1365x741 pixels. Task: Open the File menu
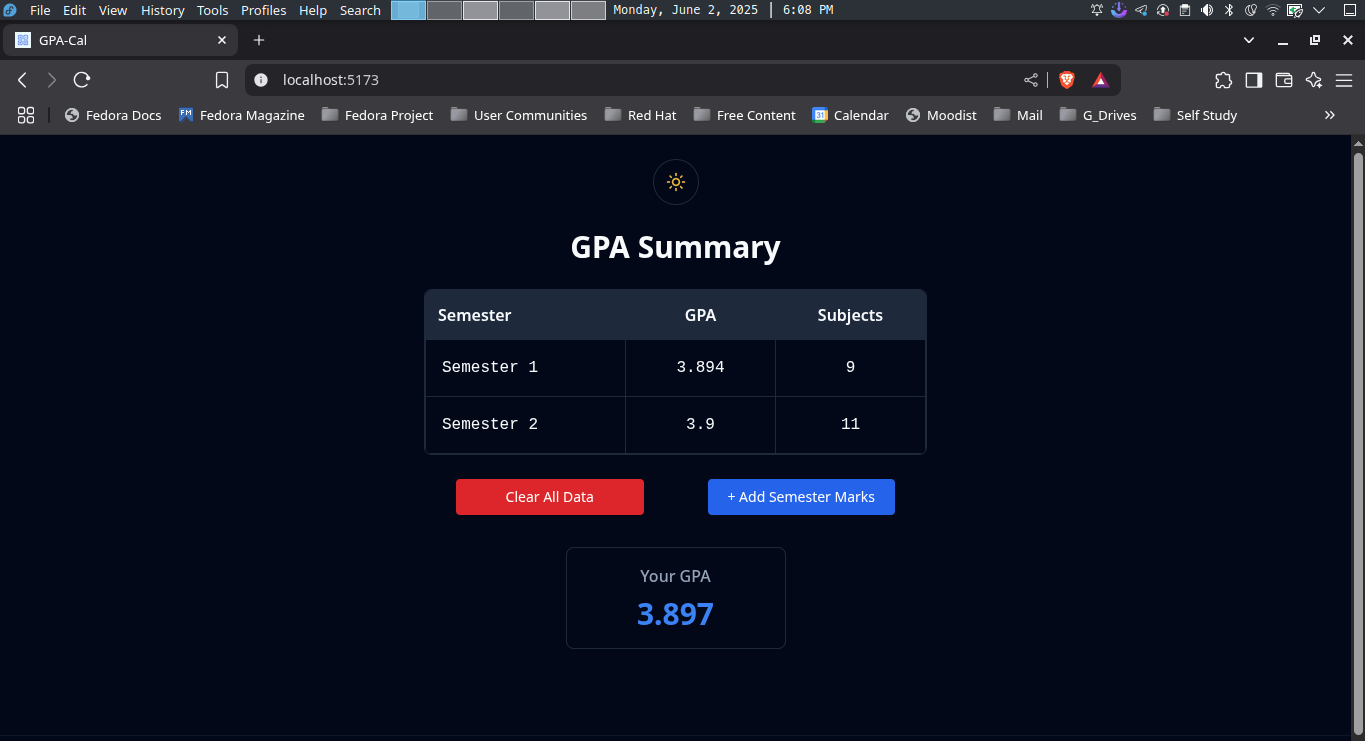[40, 10]
